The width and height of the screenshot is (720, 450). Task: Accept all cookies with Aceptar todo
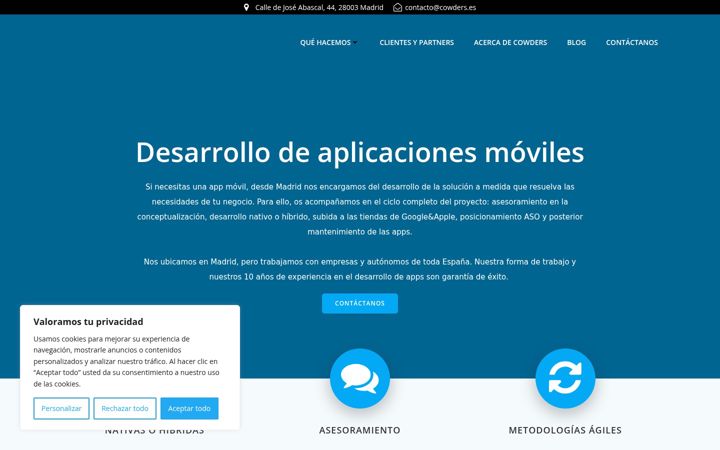point(189,408)
